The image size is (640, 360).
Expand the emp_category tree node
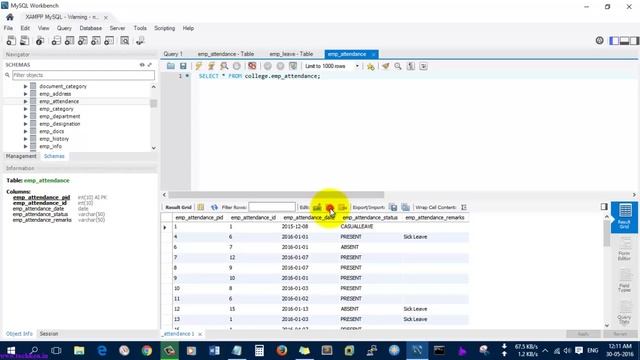coord(25,109)
